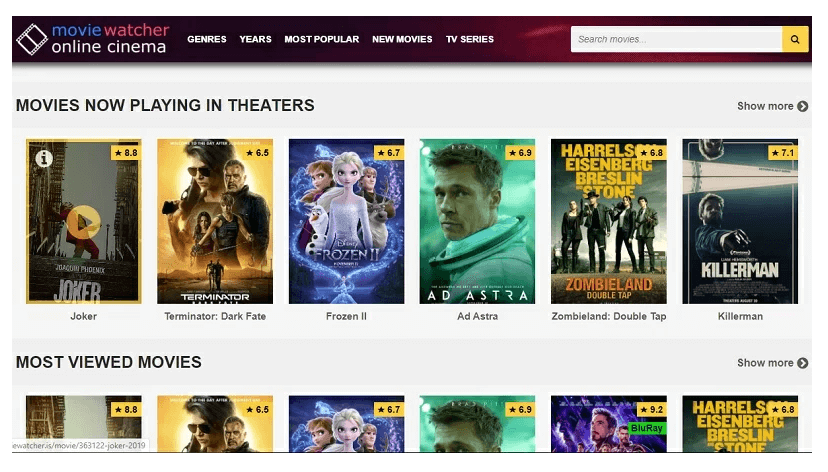
Task: Click the 9.2 star rating badge
Action: tap(651, 410)
